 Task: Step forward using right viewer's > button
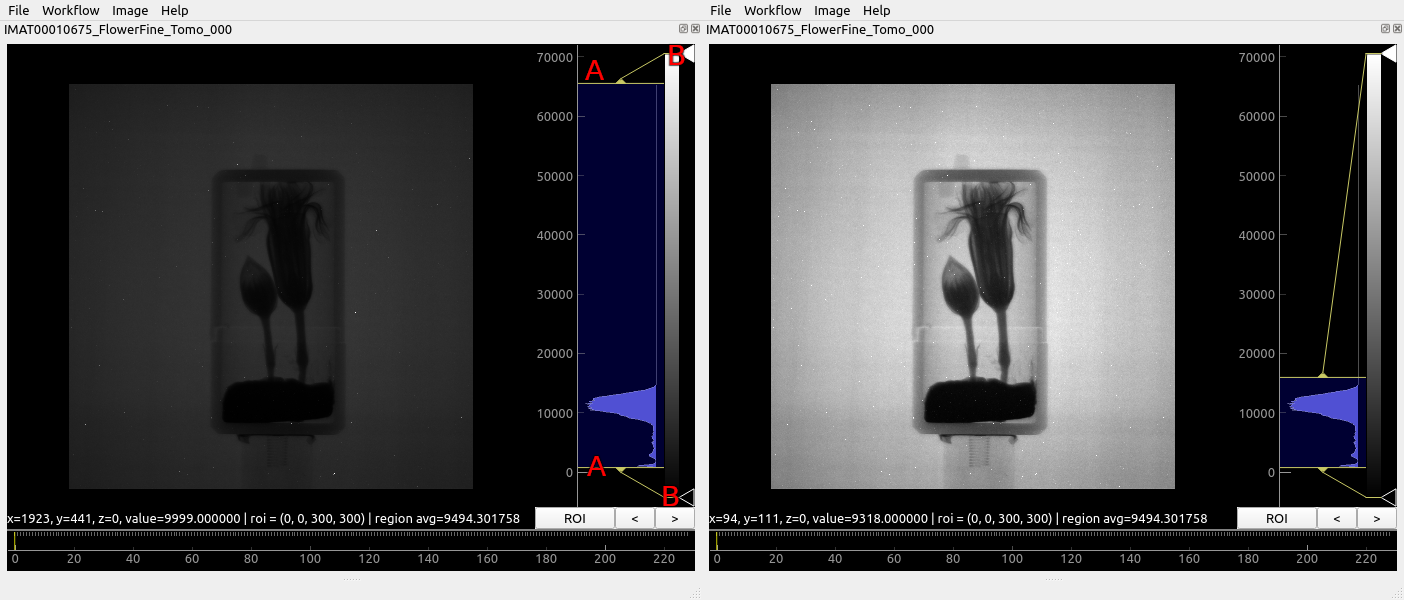click(1377, 518)
